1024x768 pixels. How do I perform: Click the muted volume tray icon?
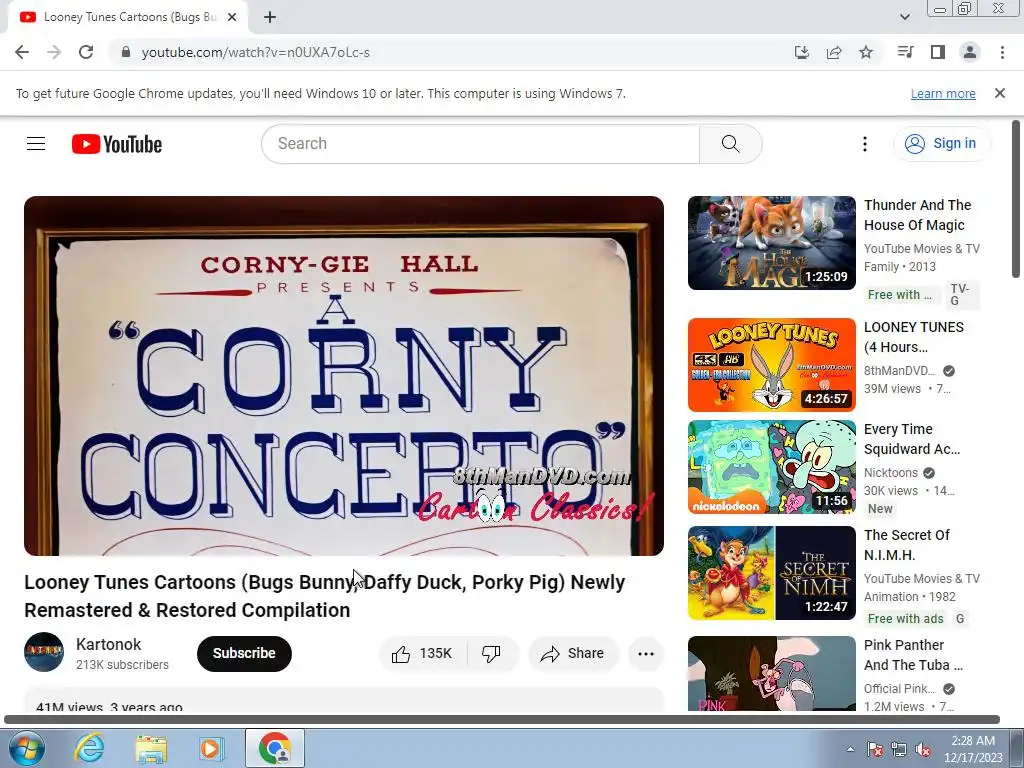pos(923,749)
